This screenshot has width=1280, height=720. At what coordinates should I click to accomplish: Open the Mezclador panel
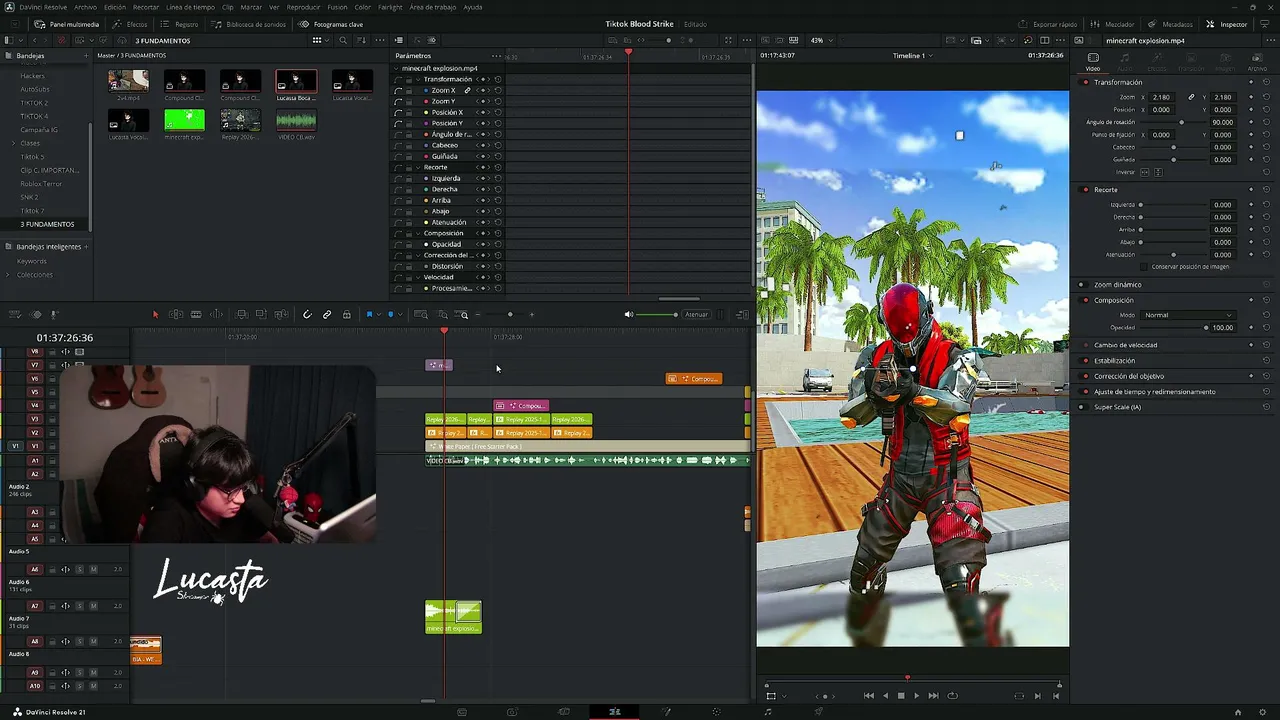pyautogui.click(x=1112, y=24)
